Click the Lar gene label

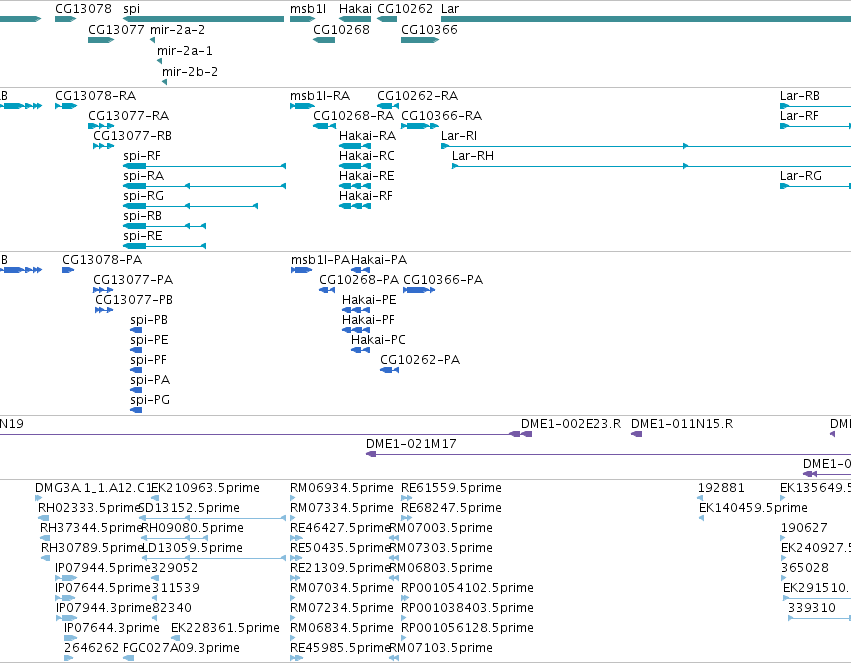(450, 9)
